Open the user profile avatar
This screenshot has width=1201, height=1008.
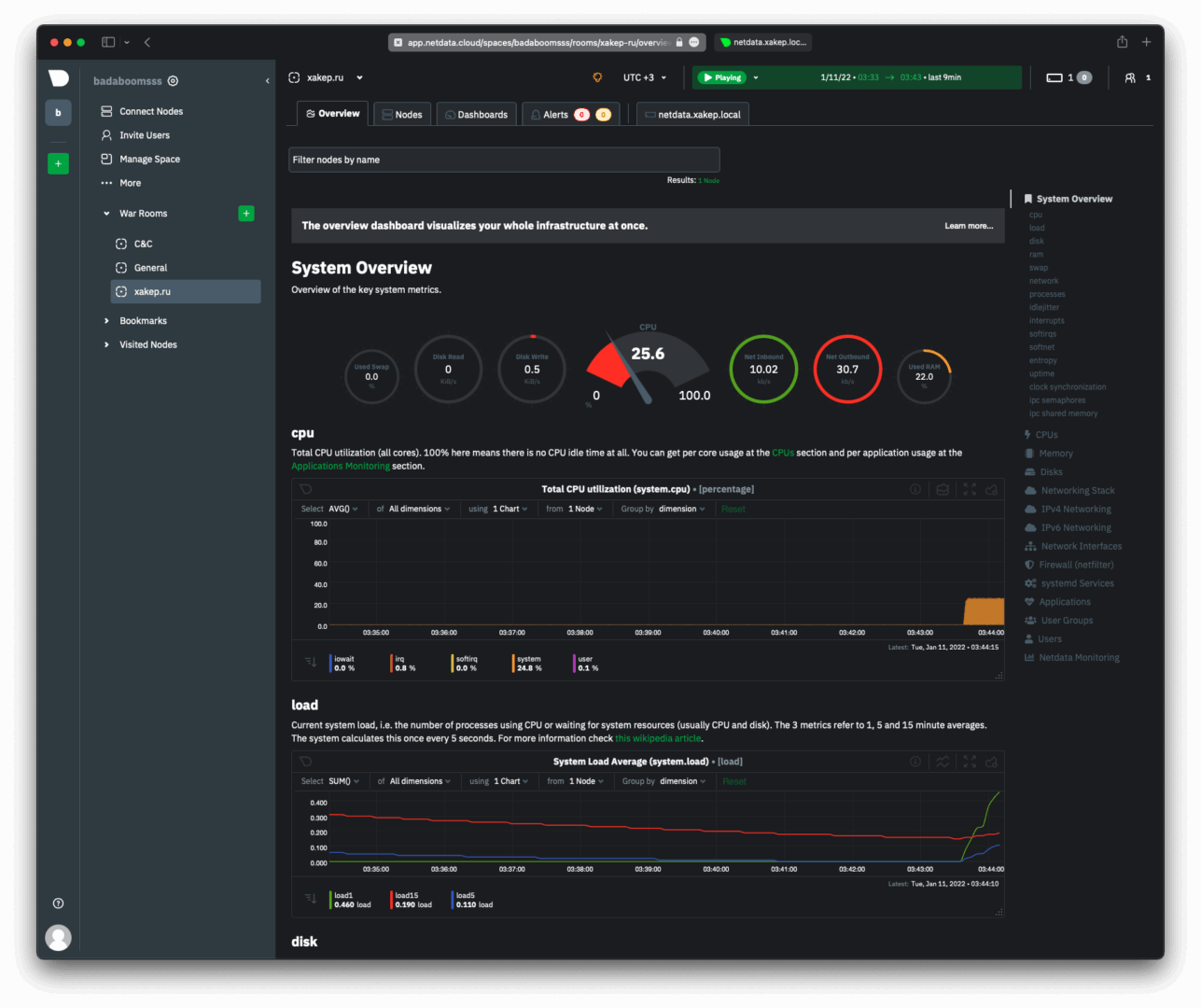click(58, 937)
